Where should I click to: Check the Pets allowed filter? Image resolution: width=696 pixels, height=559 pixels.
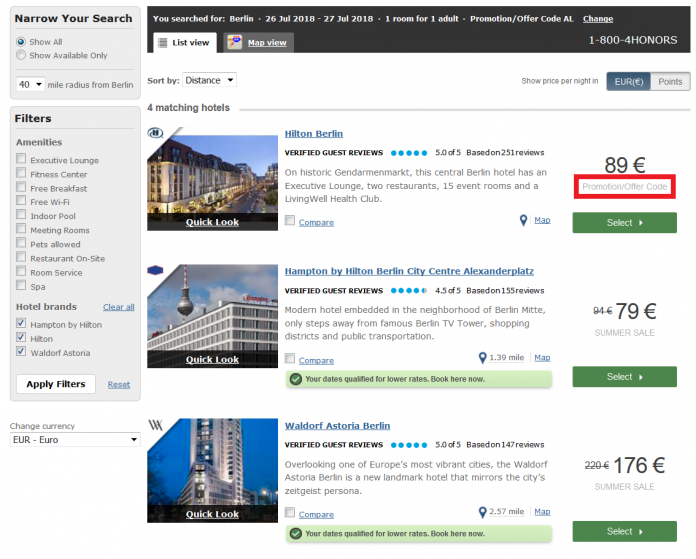[x=21, y=243]
